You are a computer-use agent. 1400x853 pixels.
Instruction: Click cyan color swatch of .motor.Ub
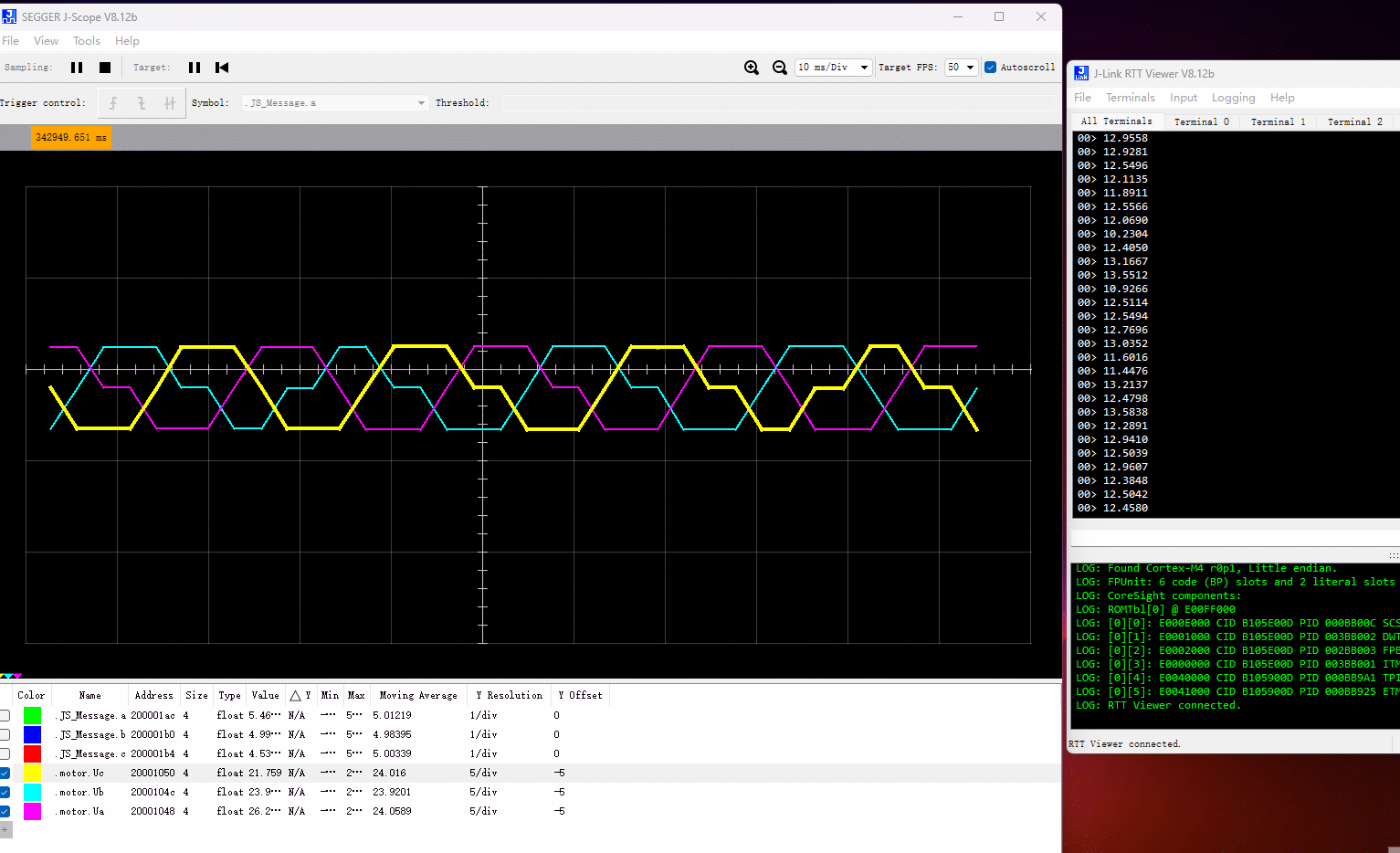click(x=32, y=792)
